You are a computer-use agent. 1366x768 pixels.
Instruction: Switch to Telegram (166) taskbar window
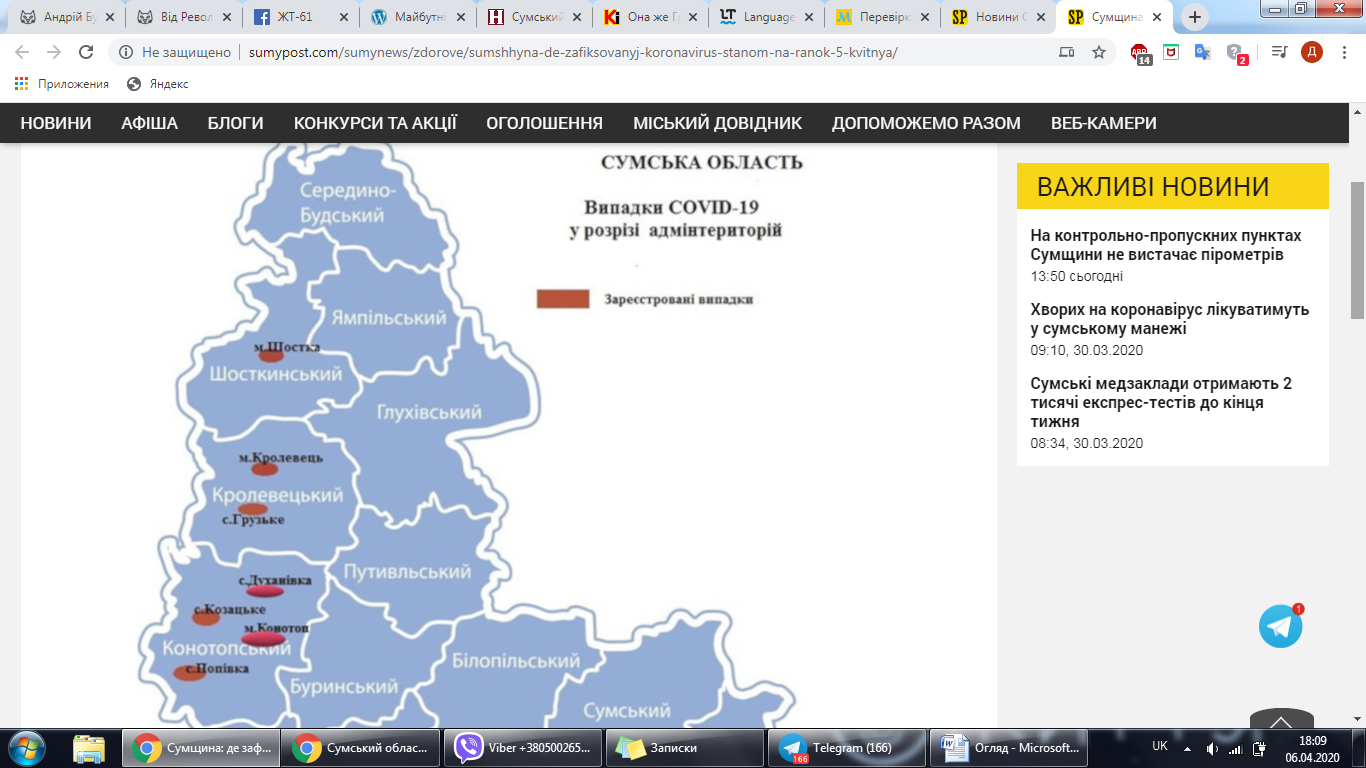(x=845, y=747)
